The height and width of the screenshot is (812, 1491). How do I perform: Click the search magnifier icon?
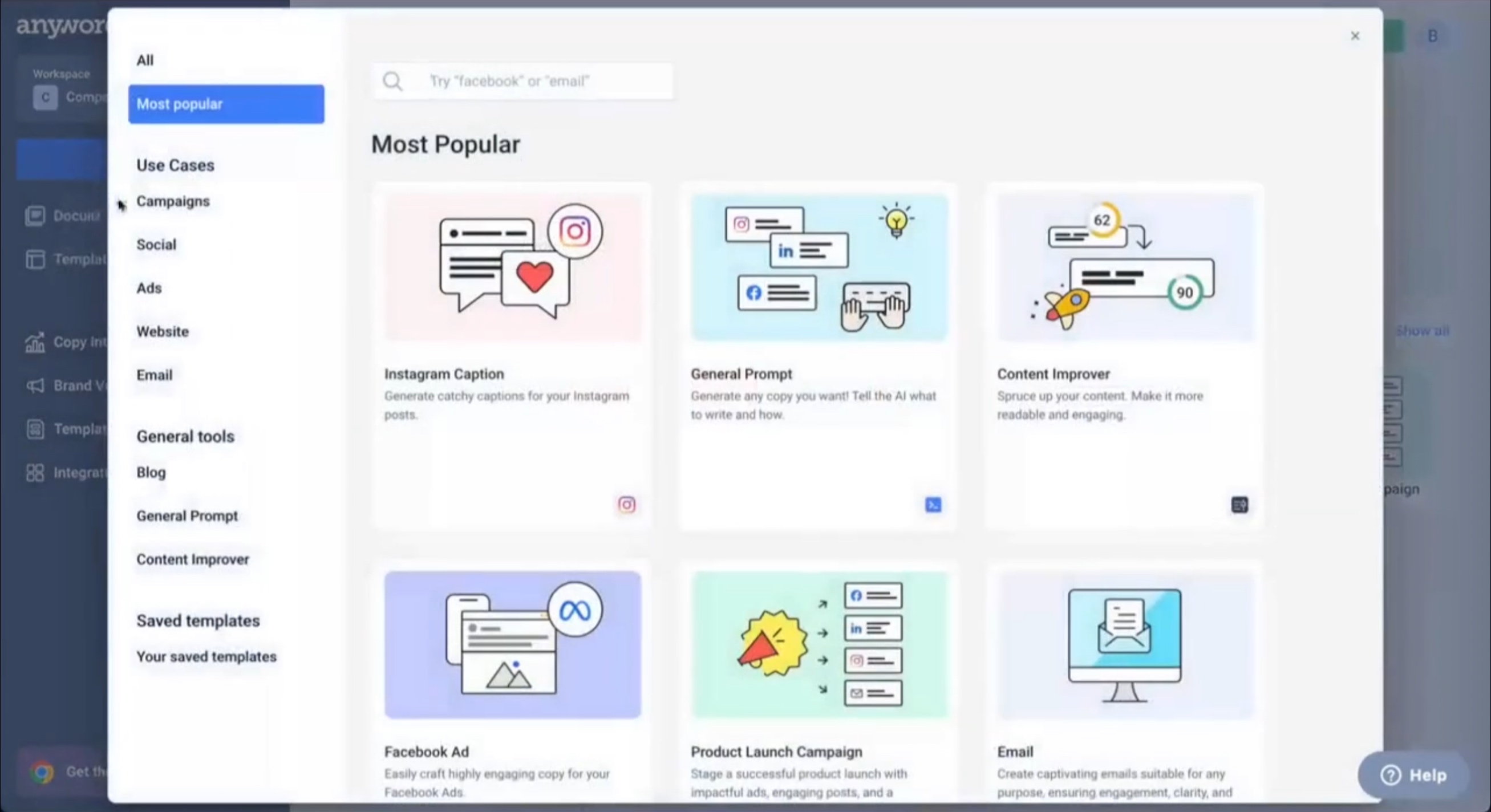tap(392, 81)
